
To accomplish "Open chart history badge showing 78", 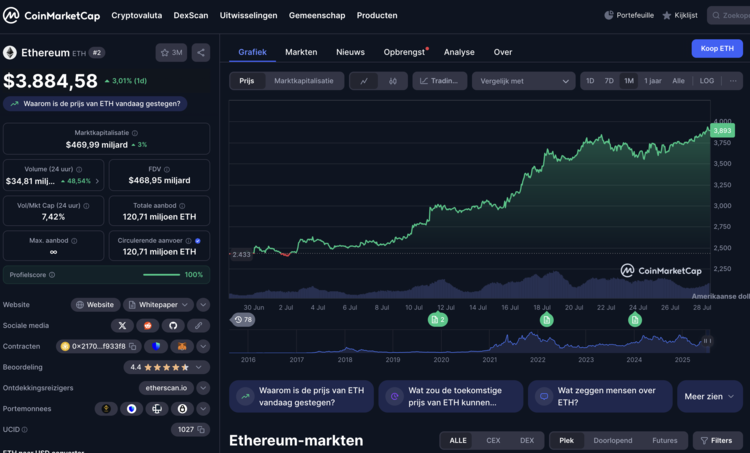I will click(x=243, y=320).
